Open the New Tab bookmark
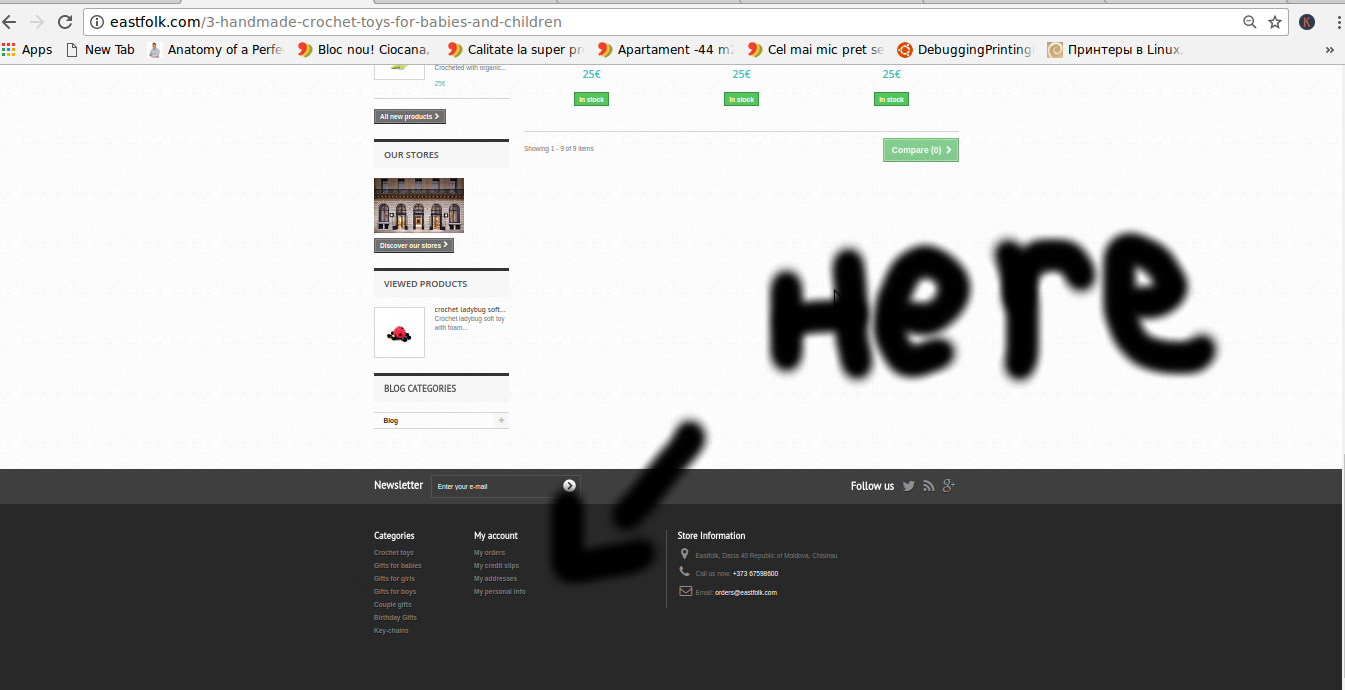The image size is (1345, 690). (x=100, y=50)
